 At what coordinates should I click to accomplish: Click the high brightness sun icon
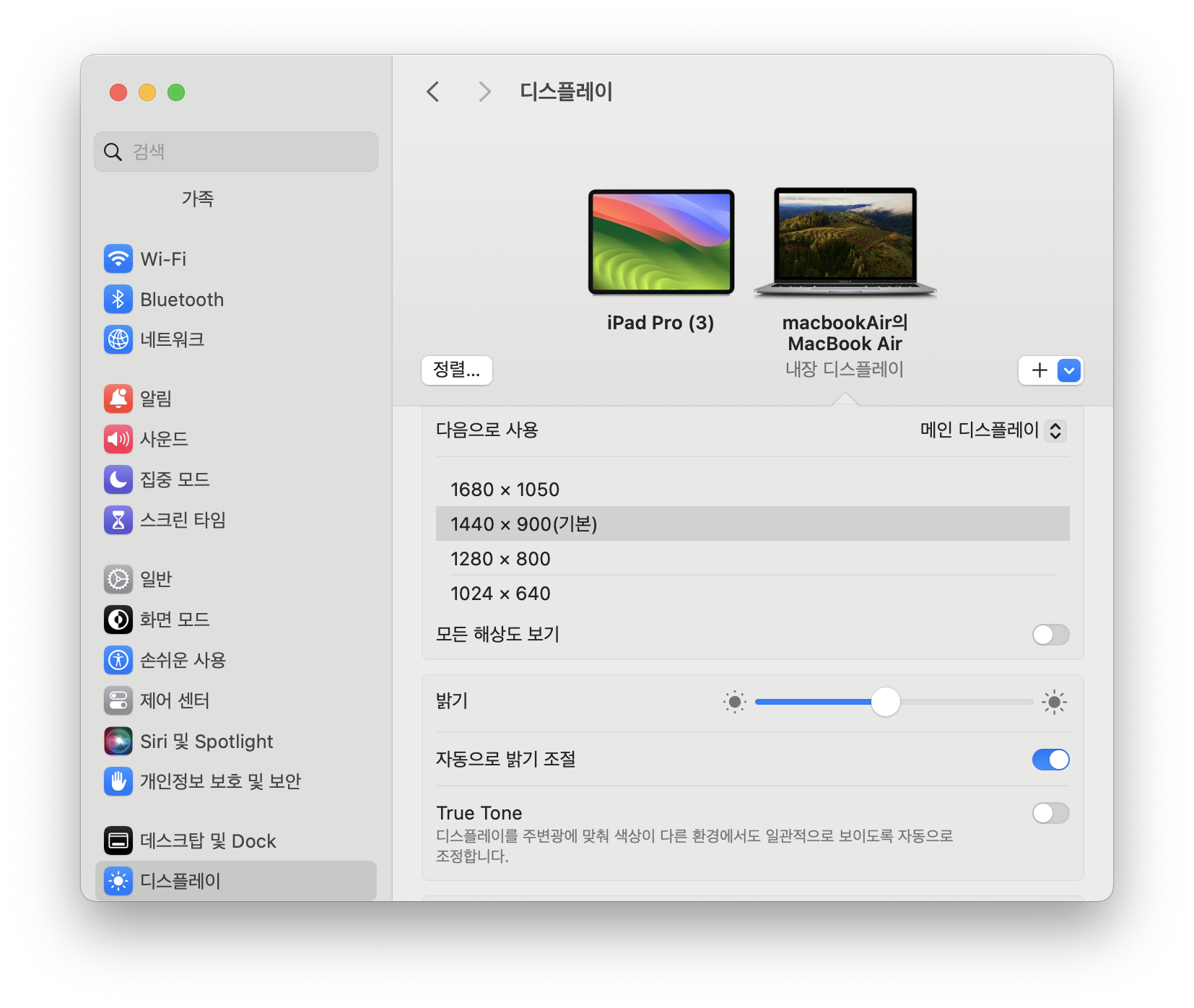click(x=1055, y=702)
